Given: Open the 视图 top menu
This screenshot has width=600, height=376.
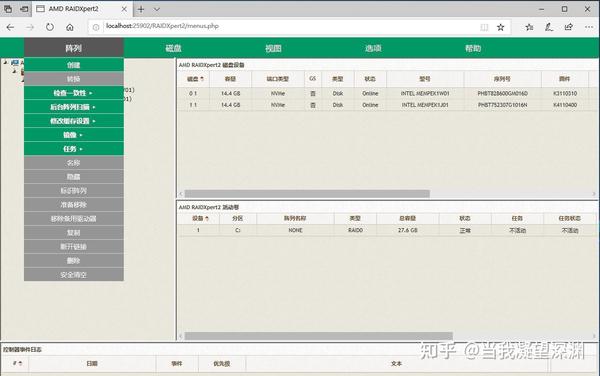Looking at the screenshot, I should point(273,48).
